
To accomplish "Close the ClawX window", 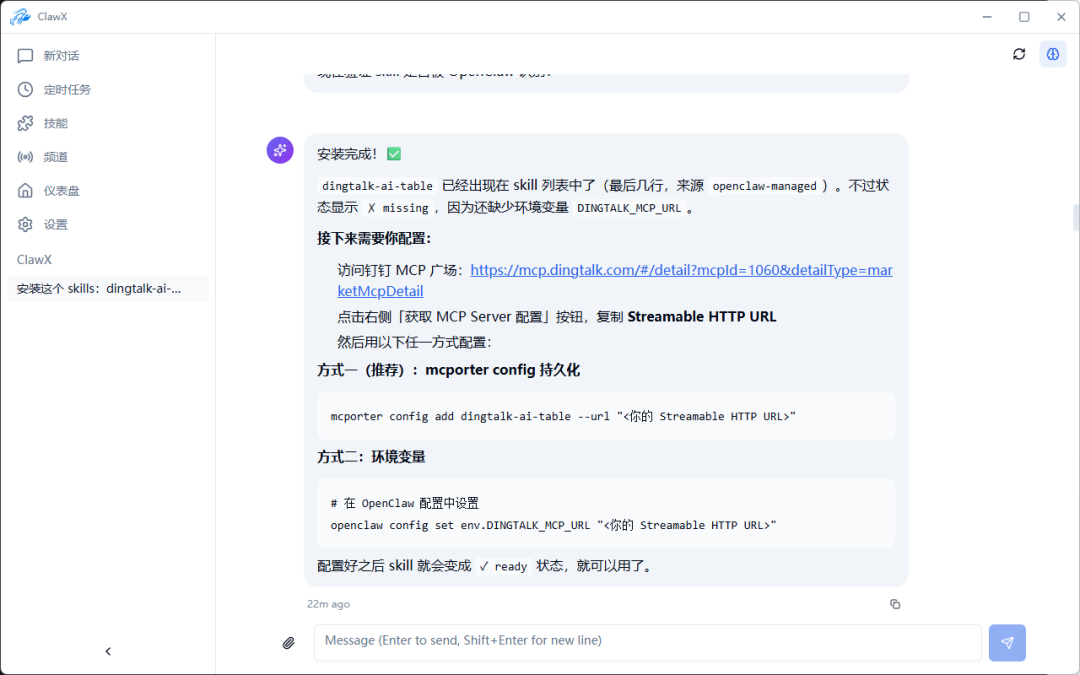I will tap(1061, 17).
